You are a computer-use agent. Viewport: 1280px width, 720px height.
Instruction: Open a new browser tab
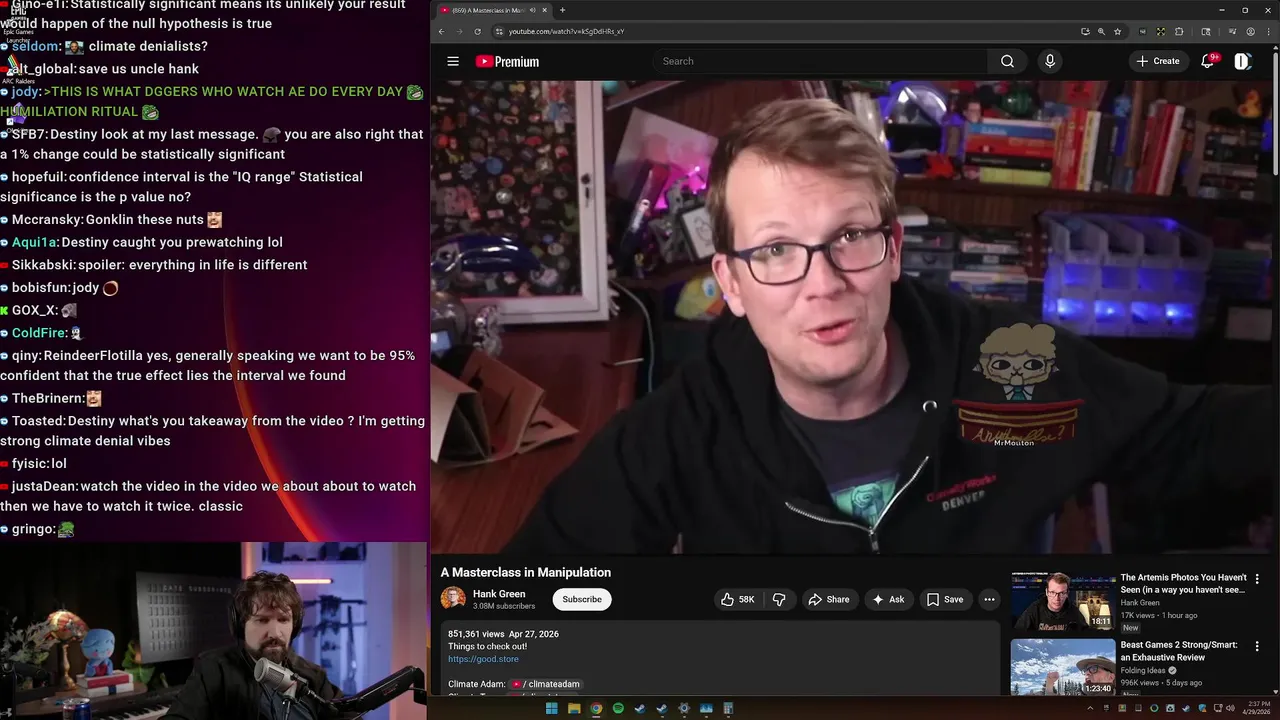(x=562, y=10)
